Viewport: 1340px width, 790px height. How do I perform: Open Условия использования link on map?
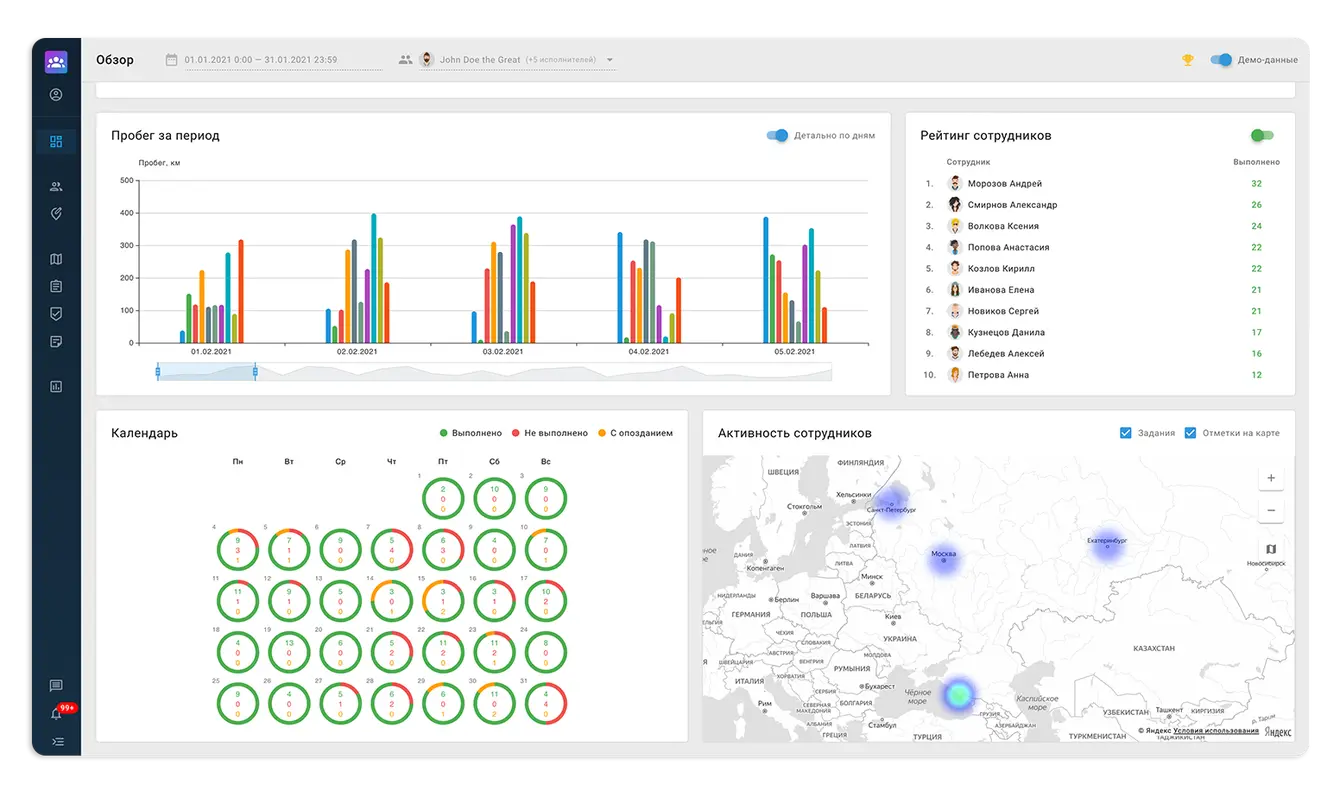point(1216,731)
